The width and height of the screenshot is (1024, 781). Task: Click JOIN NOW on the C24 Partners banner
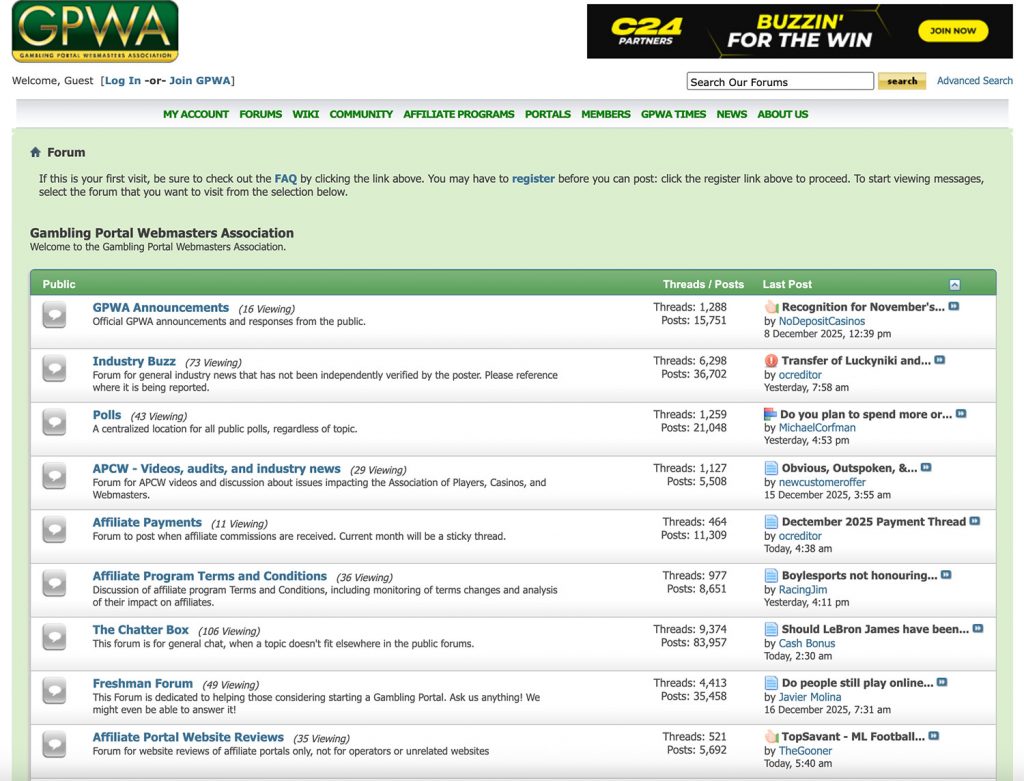pyautogui.click(x=952, y=31)
